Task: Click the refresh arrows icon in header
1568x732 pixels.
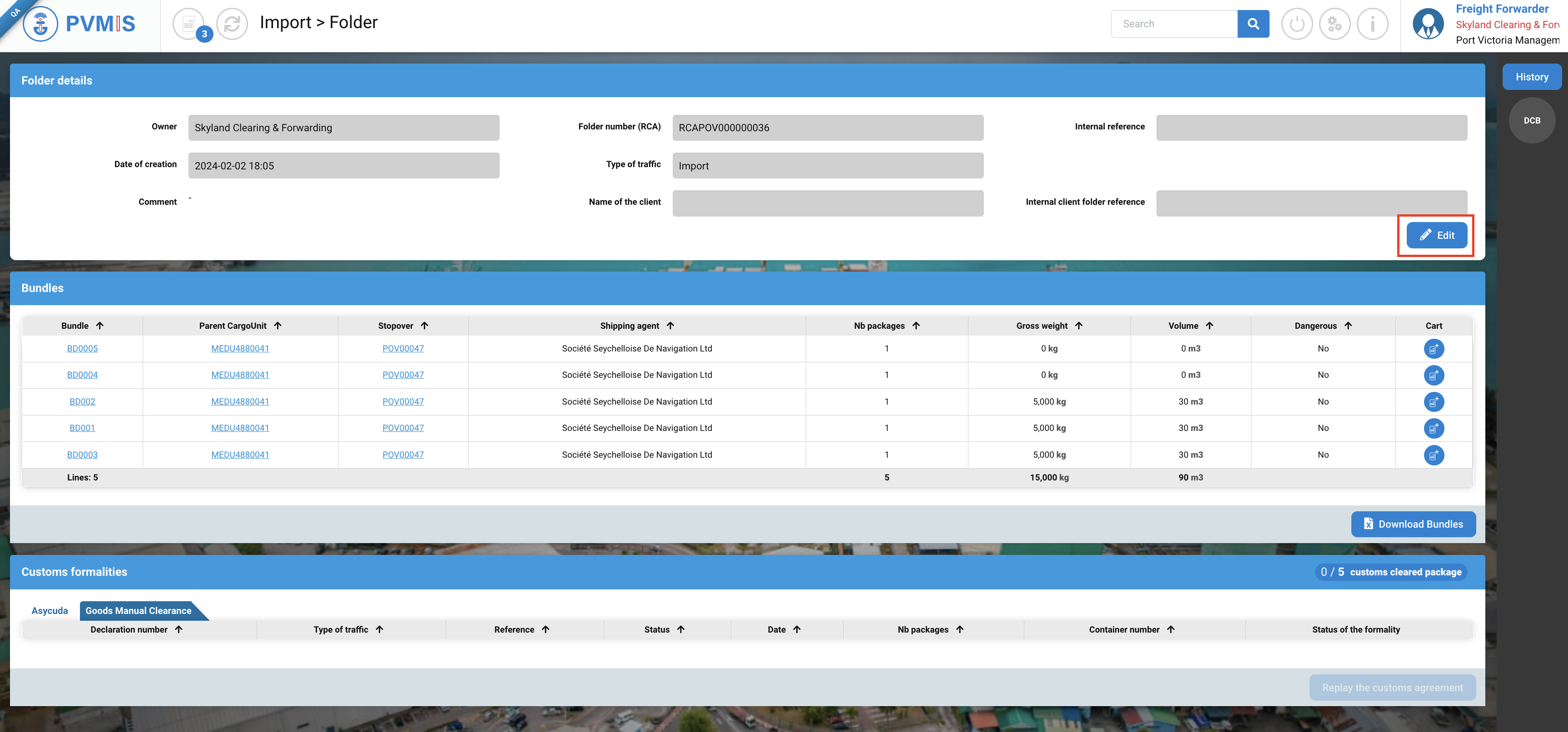Action: pos(232,25)
